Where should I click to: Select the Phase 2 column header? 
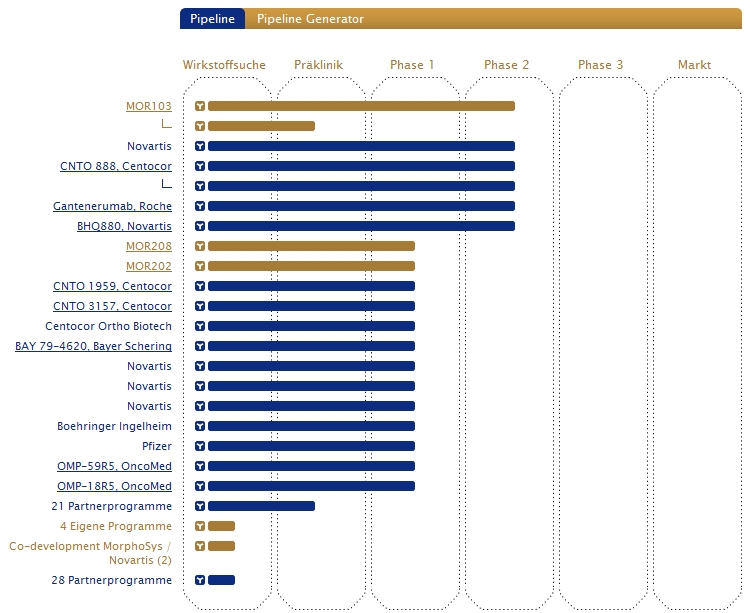coord(506,65)
